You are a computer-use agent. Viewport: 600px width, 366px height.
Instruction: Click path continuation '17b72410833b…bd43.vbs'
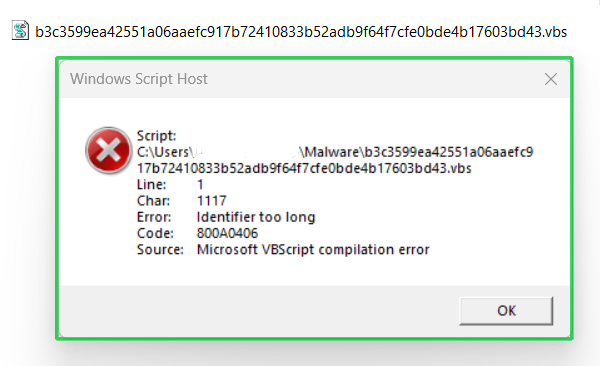(304, 168)
